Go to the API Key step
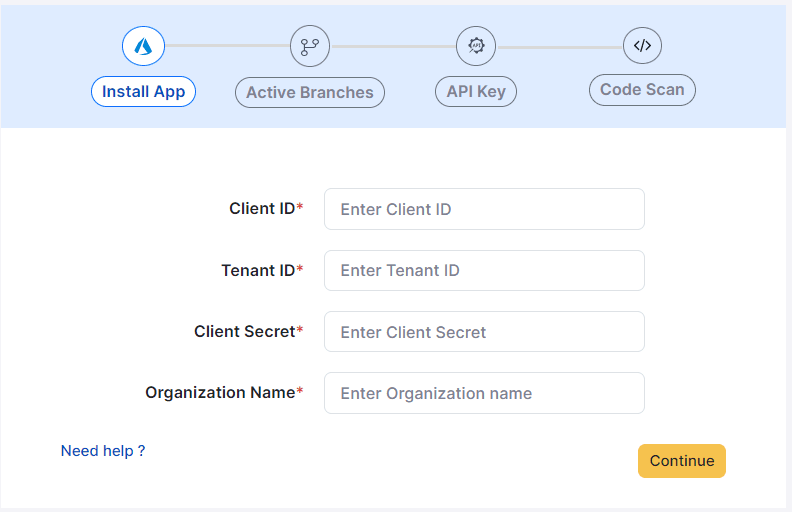792x512 pixels. (x=476, y=92)
